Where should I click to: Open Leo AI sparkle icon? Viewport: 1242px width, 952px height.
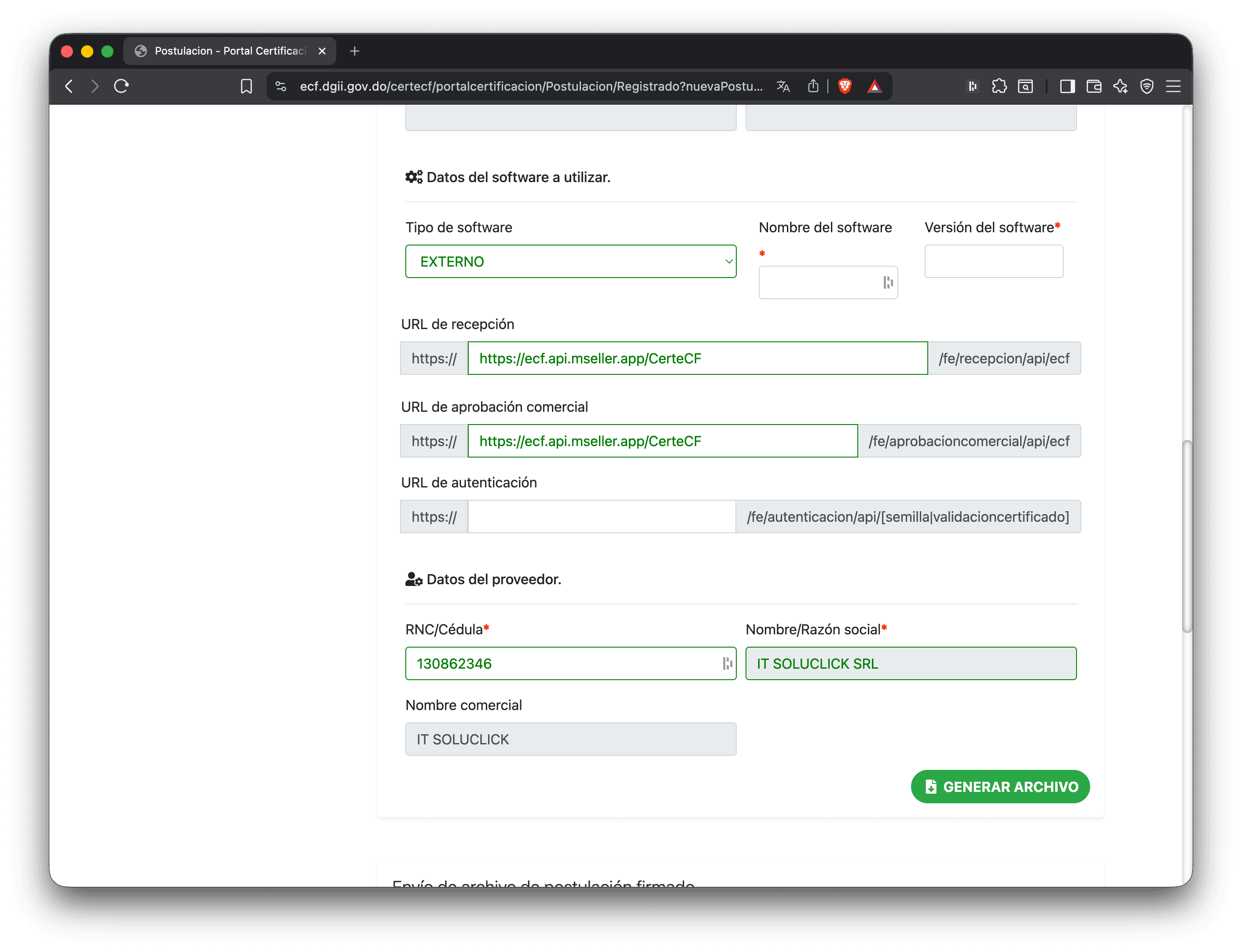[x=1120, y=86]
